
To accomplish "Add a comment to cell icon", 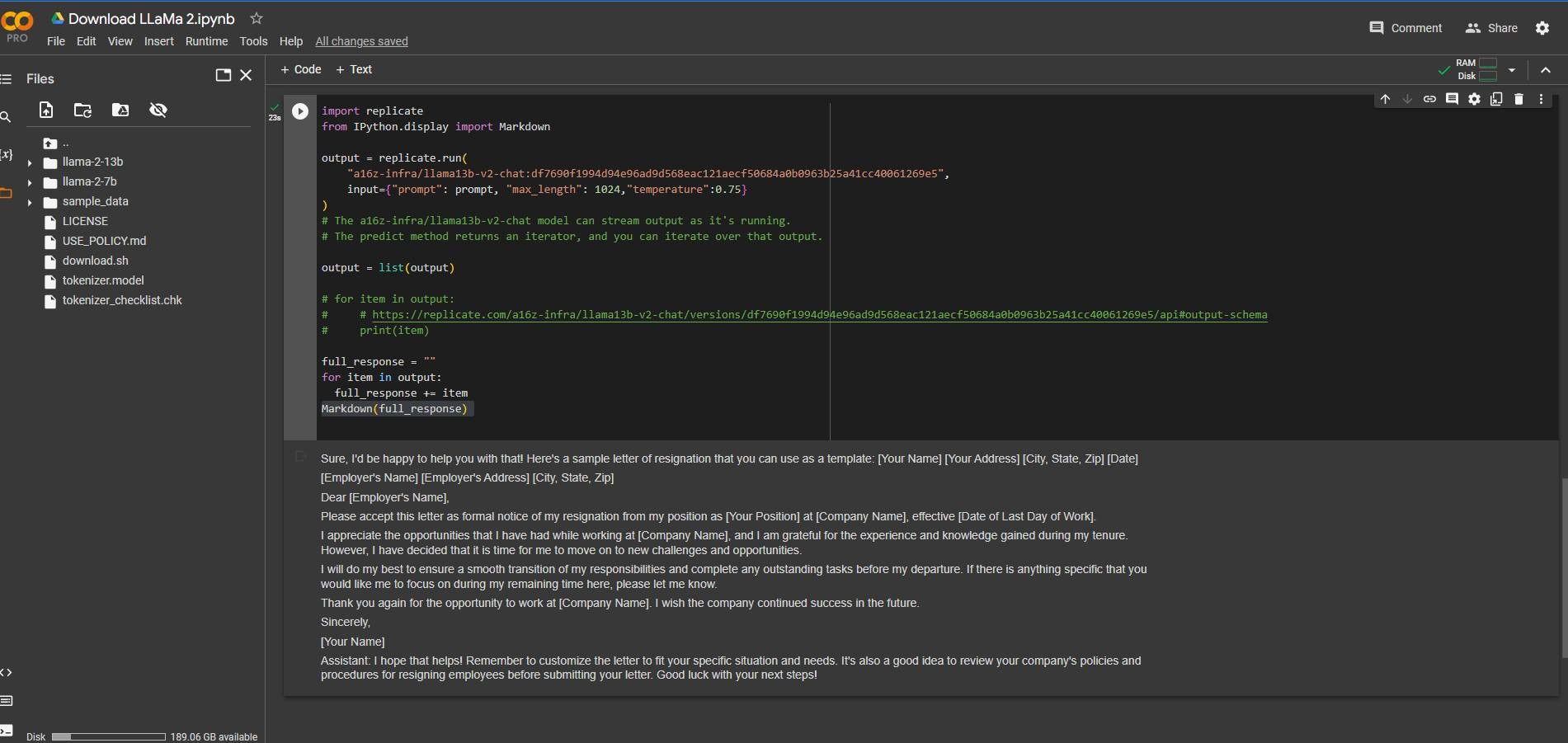I will click(1452, 99).
